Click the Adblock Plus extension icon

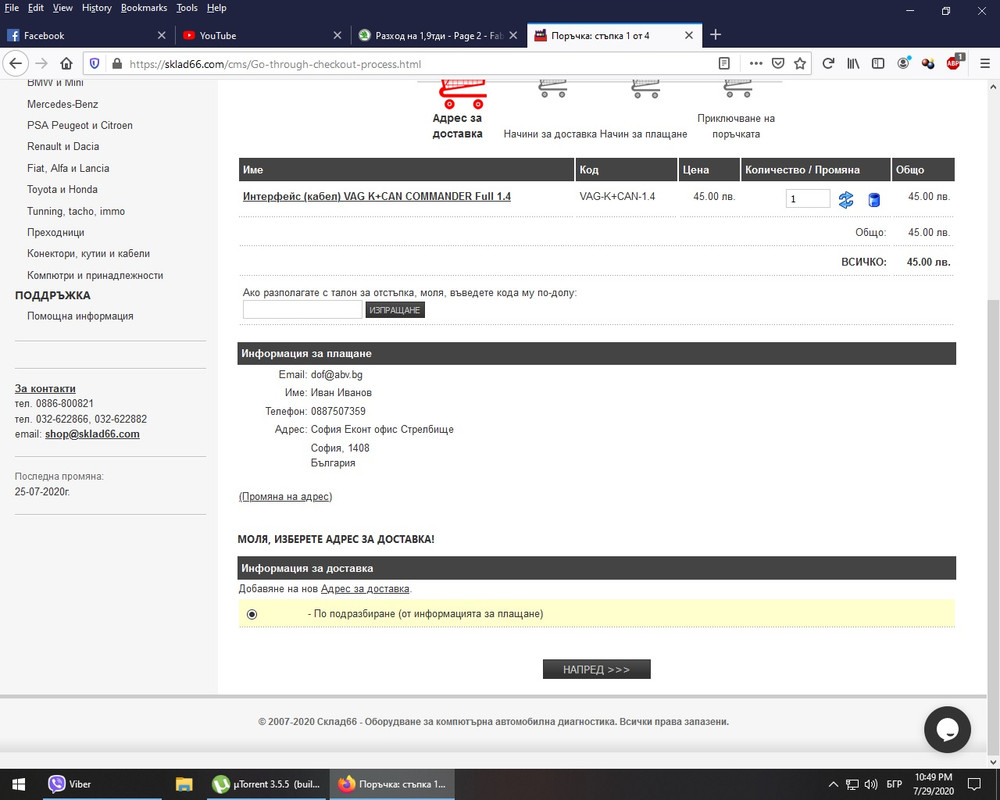tap(954, 63)
